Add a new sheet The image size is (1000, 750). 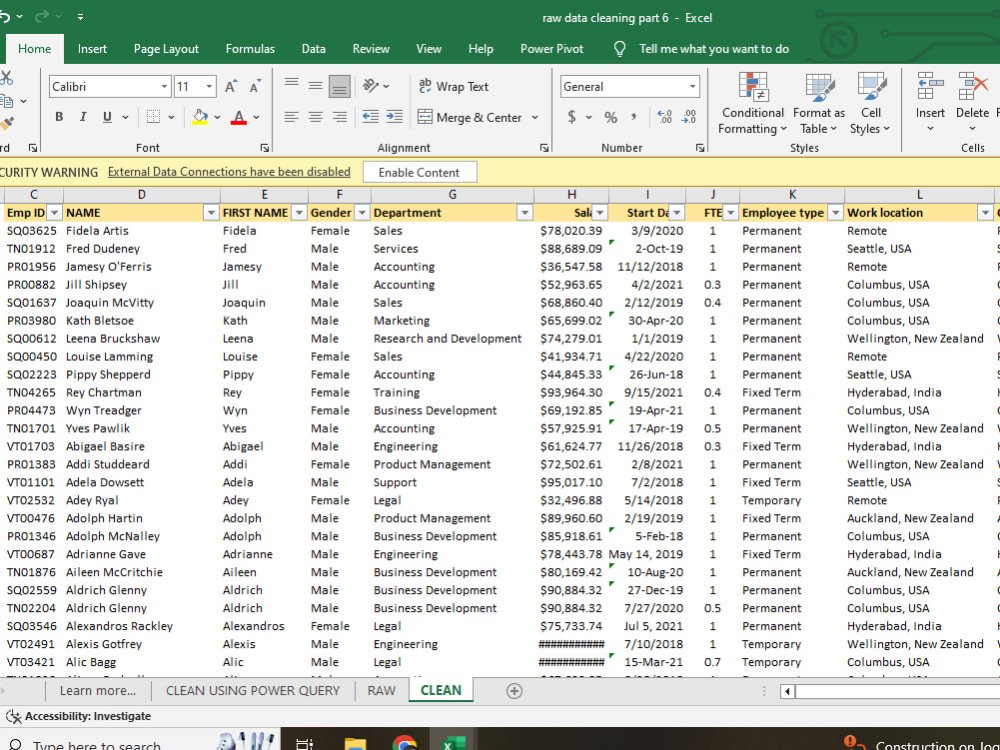[514, 691]
